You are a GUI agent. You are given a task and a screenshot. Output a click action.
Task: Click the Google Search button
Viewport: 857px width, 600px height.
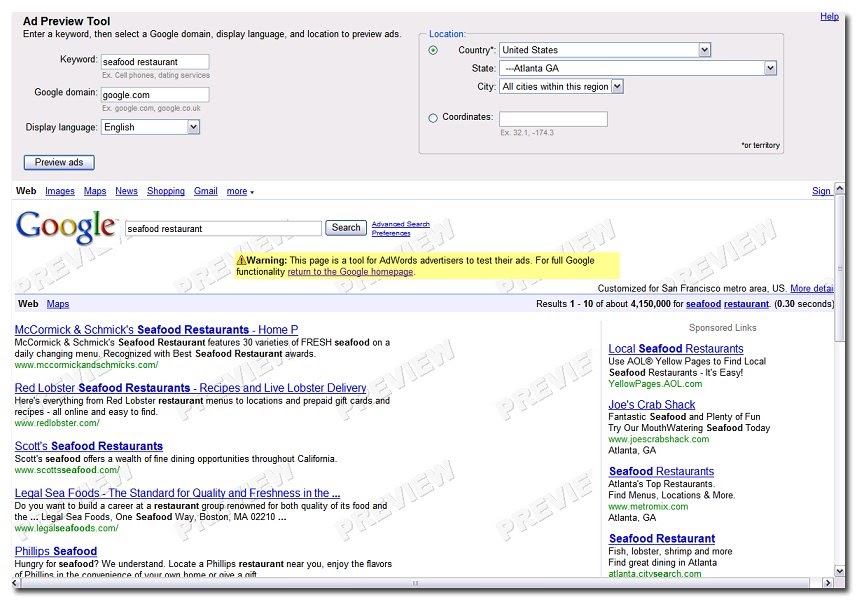tap(346, 228)
